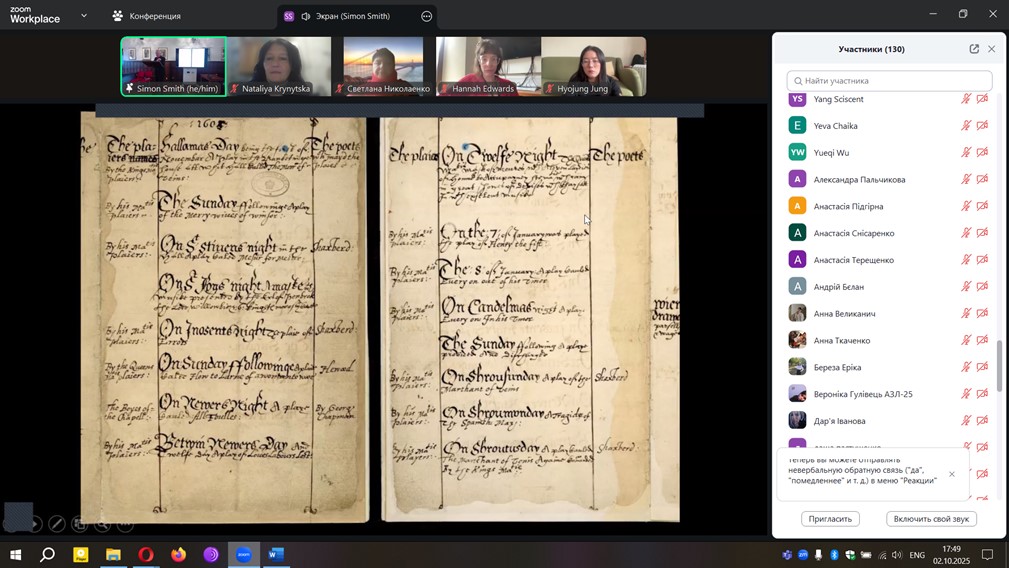Toggle mute for Анастасія Підгірна
The image size is (1009, 568).
click(966, 206)
